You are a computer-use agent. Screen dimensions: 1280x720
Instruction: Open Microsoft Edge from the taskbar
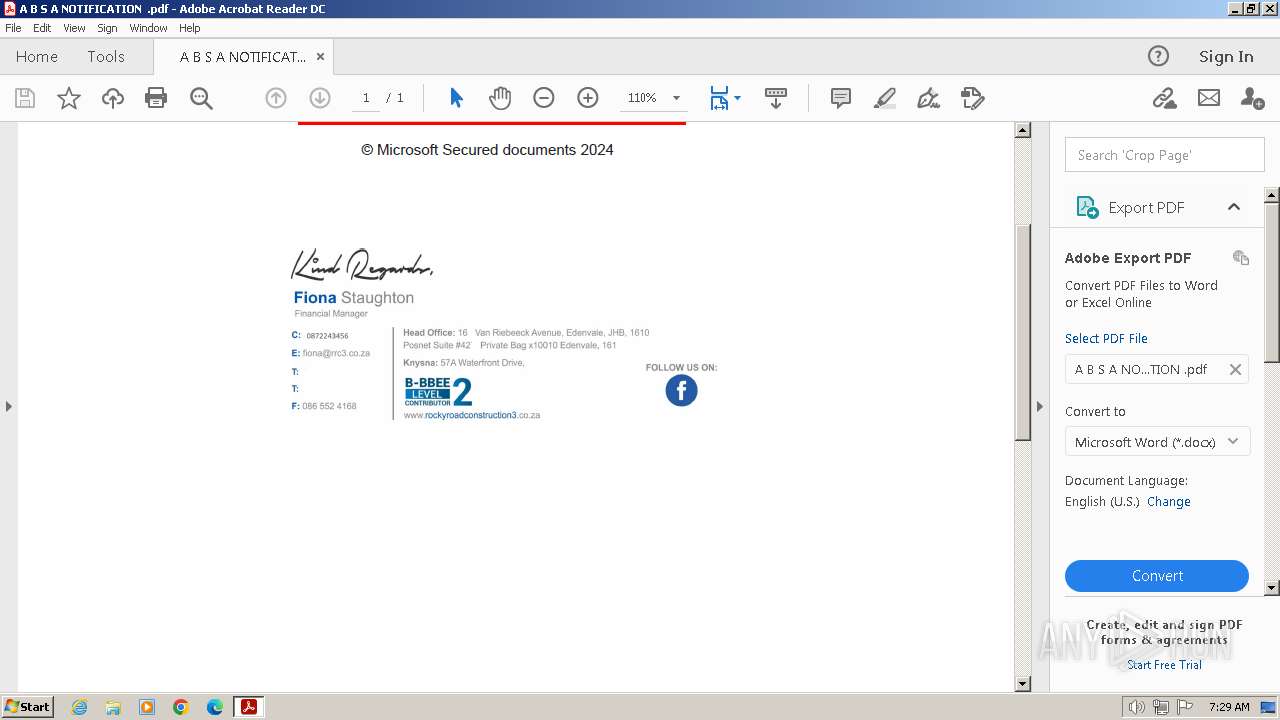[215, 707]
